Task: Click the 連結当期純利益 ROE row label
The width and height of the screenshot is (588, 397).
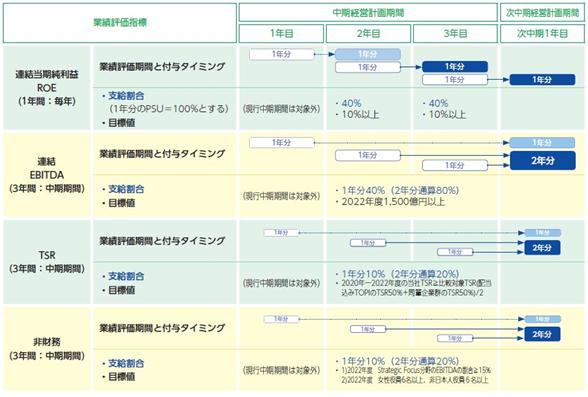Action: coord(47,88)
